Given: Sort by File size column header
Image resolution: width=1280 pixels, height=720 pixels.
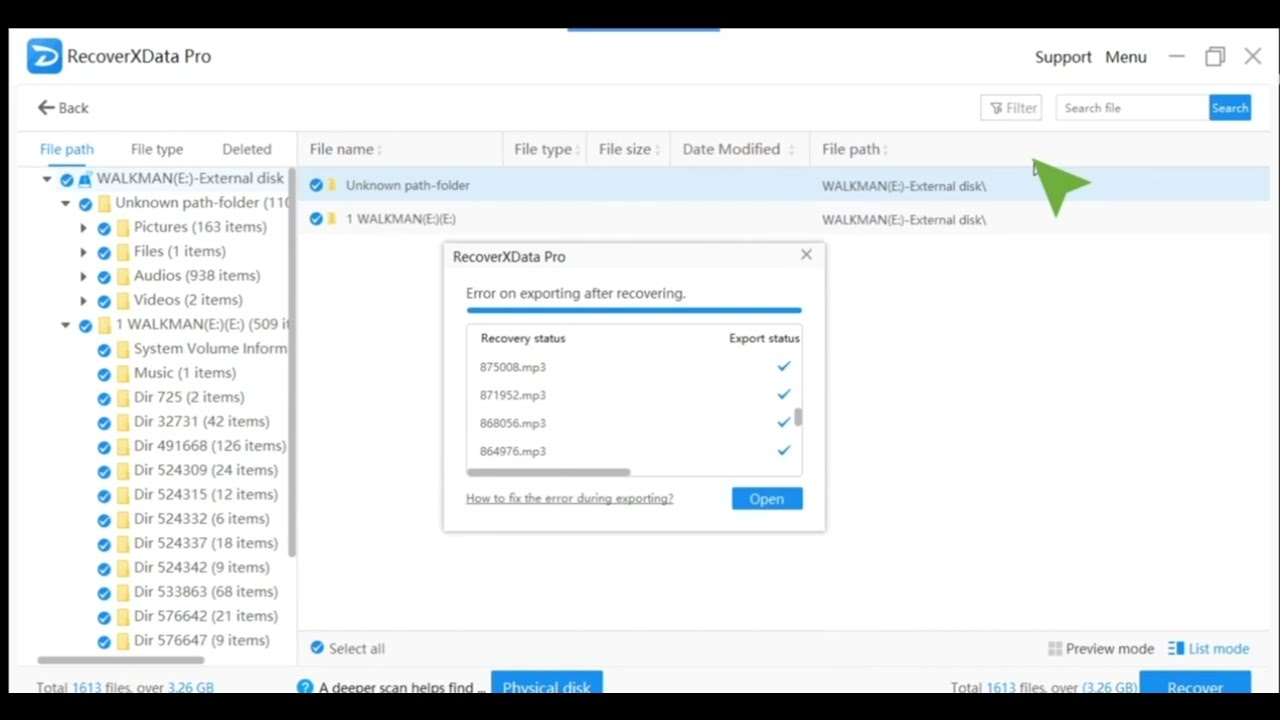Looking at the screenshot, I should click(x=630, y=149).
